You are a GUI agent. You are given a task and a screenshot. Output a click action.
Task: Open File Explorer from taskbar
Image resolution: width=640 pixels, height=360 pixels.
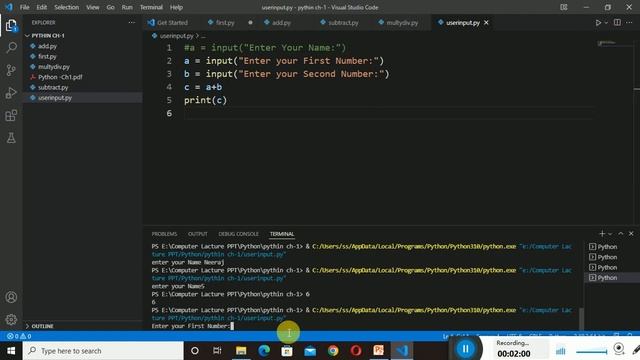coord(241,351)
